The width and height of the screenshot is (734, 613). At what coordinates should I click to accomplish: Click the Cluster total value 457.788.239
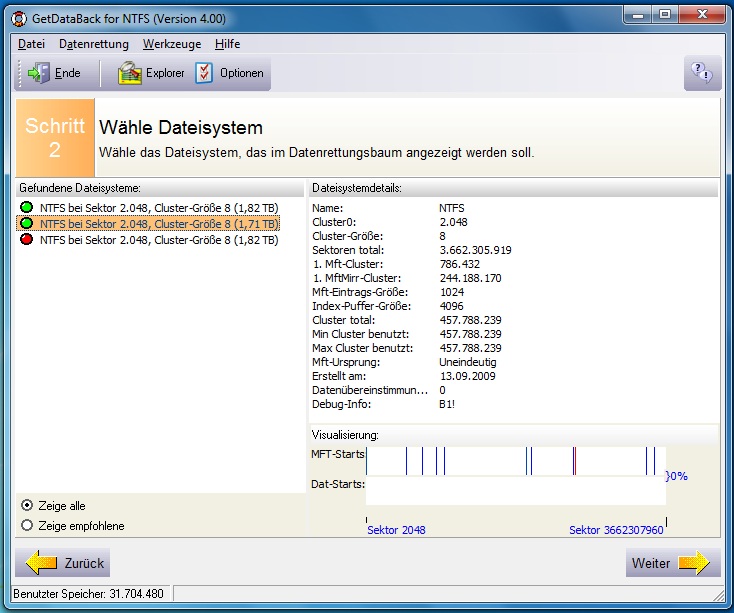click(470, 320)
